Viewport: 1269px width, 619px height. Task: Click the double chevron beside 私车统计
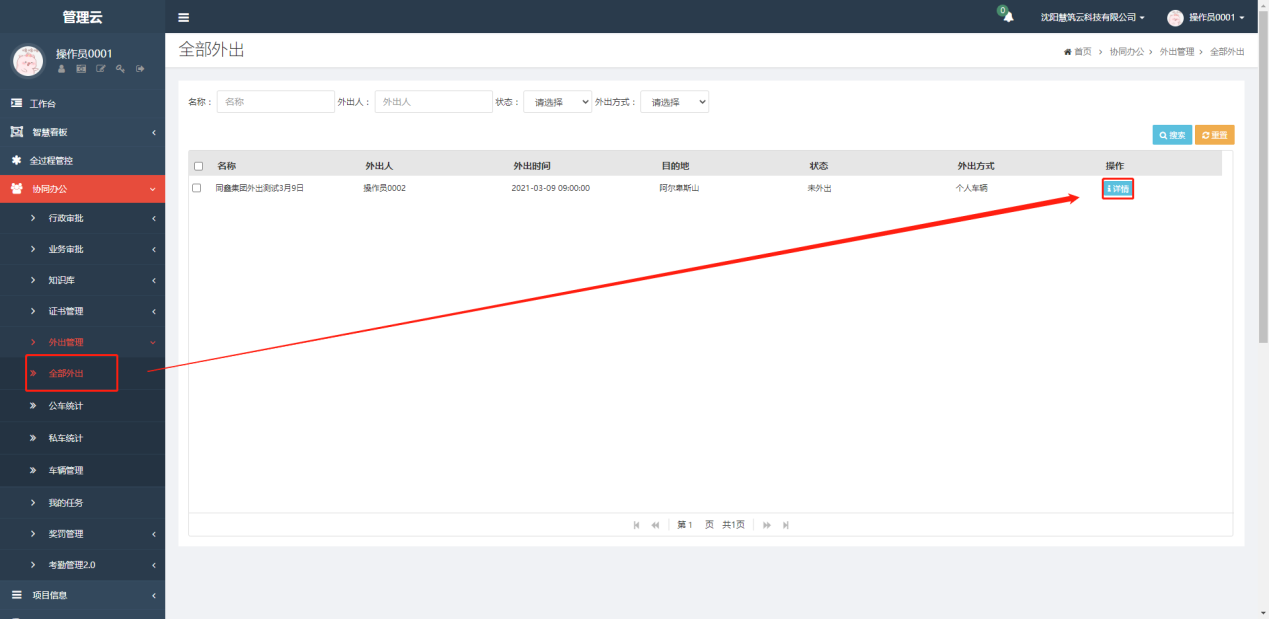[x=33, y=438]
